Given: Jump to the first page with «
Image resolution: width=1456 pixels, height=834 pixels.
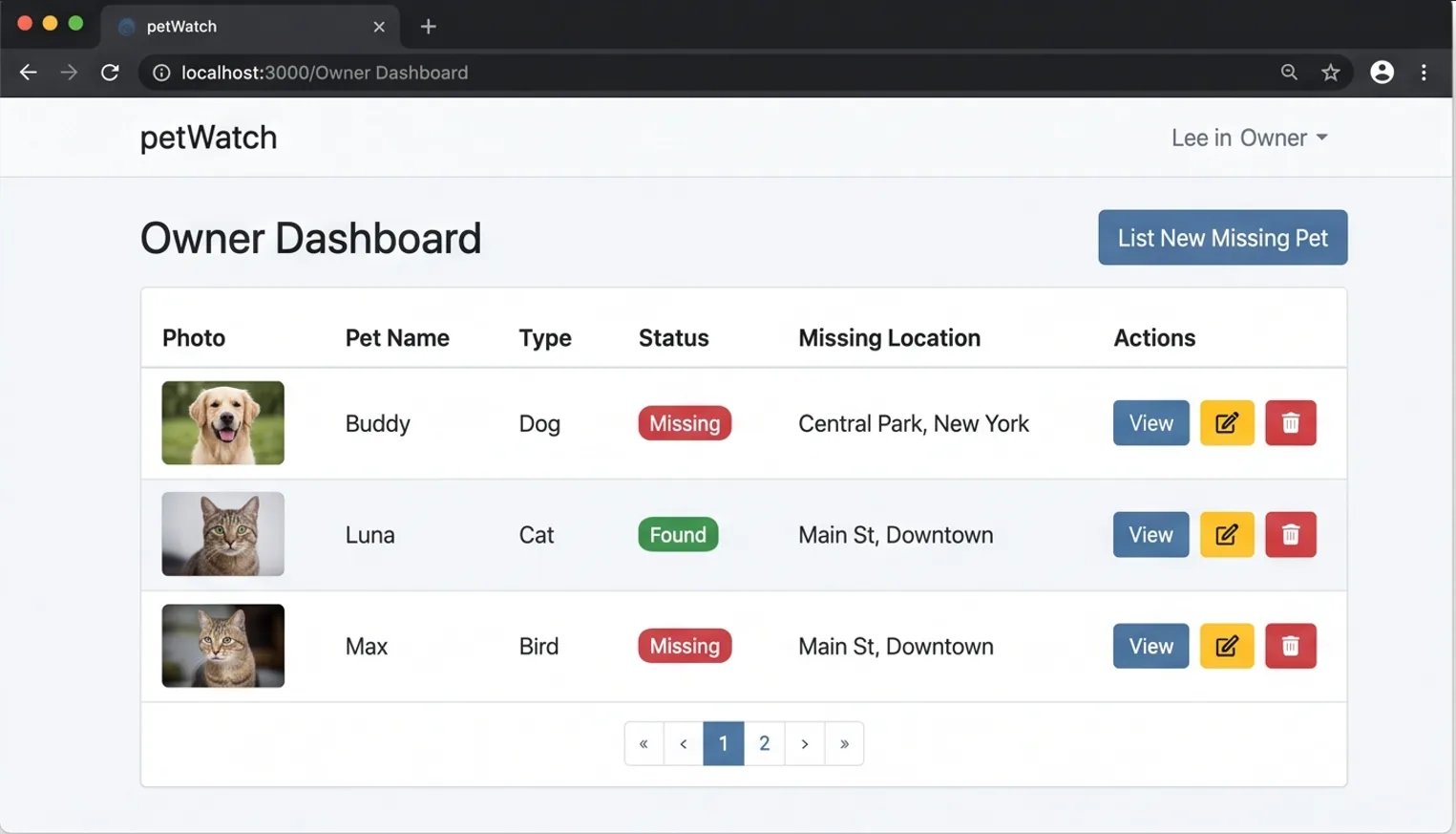Looking at the screenshot, I should [644, 743].
